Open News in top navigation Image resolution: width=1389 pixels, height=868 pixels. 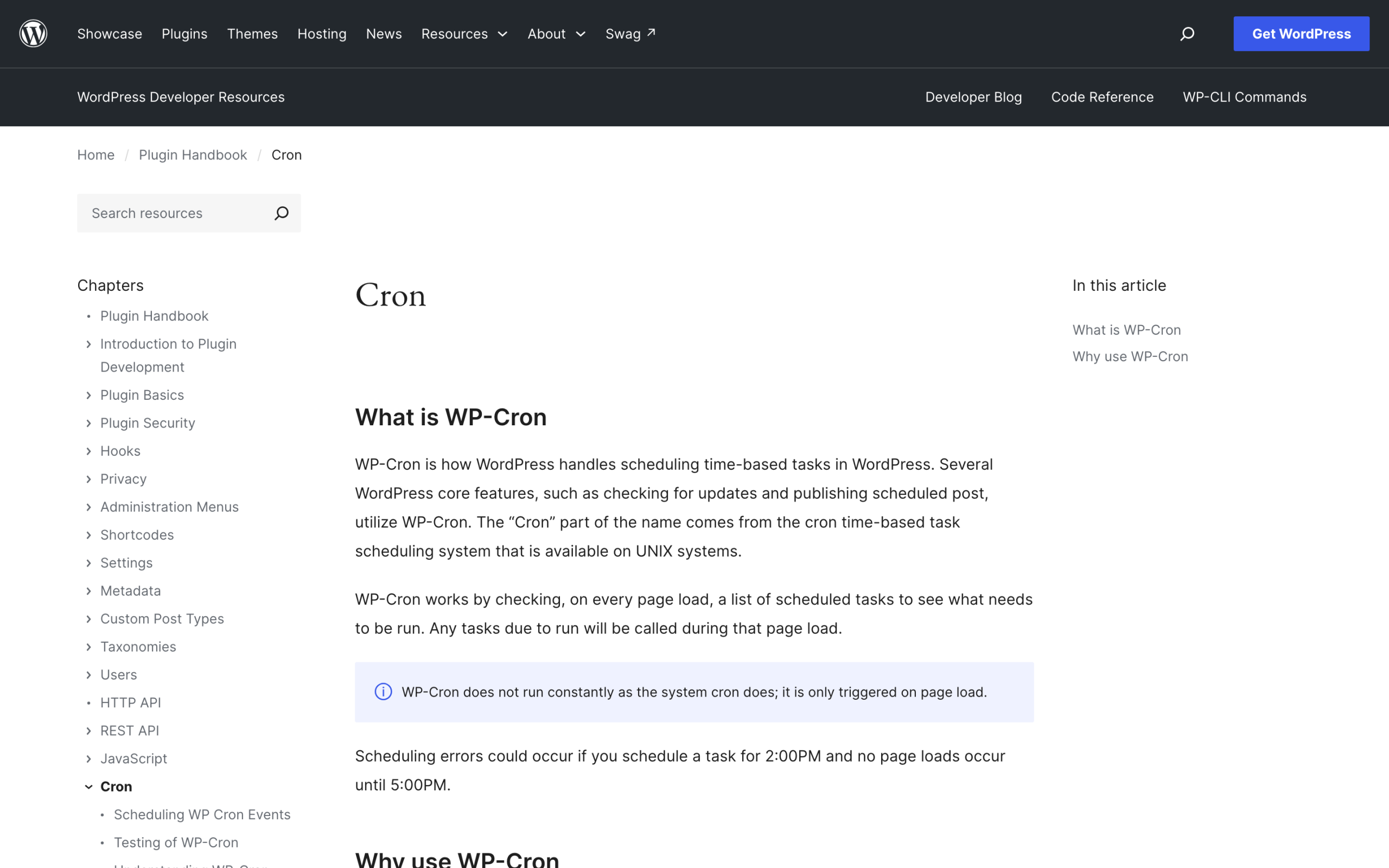tap(384, 34)
